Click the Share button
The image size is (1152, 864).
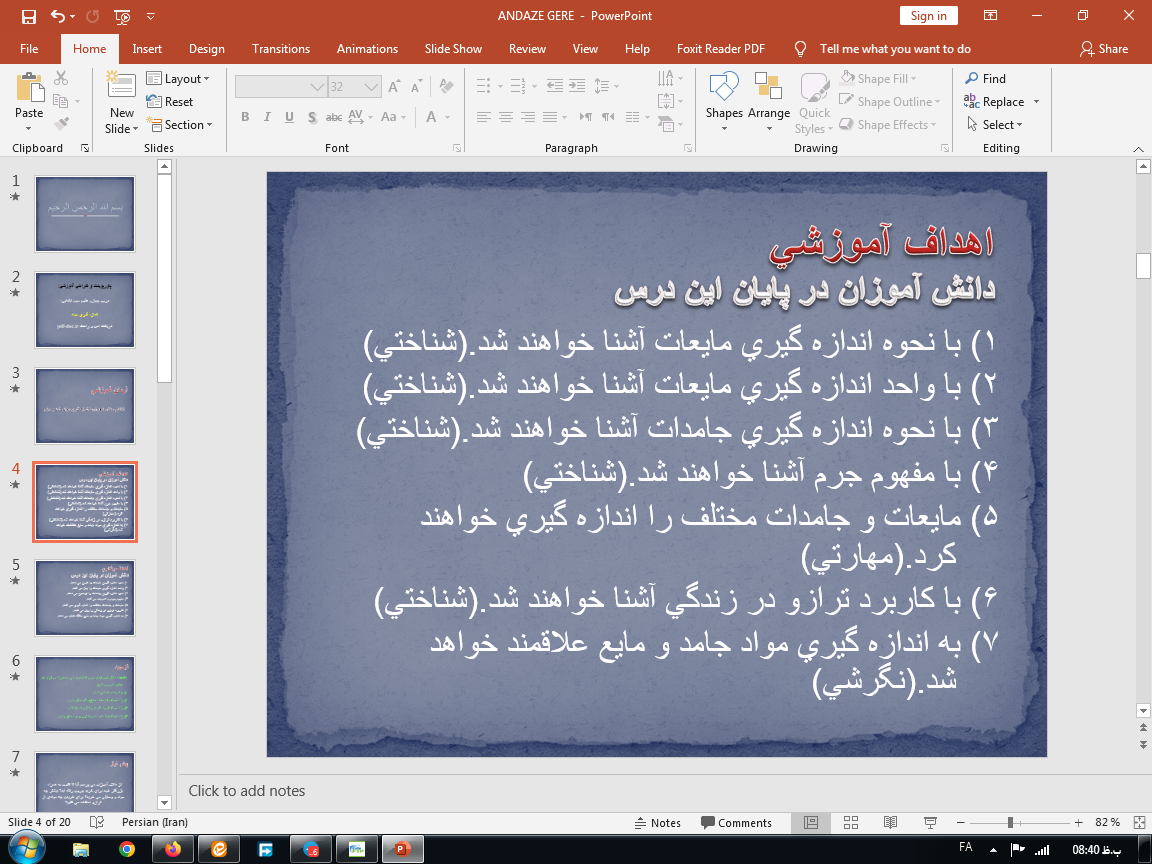click(x=1104, y=49)
